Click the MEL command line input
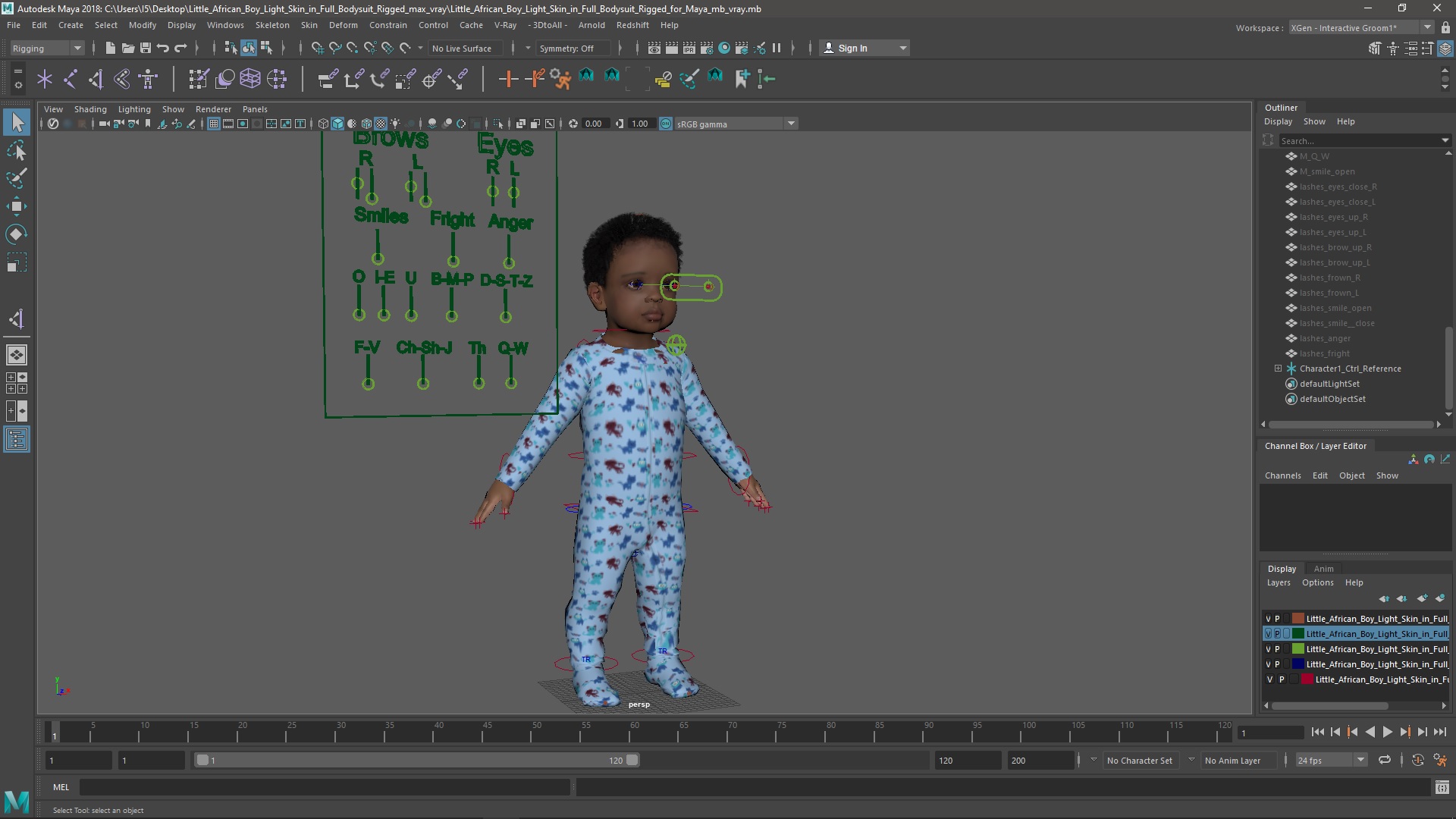Image resolution: width=1456 pixels, height=819 pixels. tap(325, 787)
